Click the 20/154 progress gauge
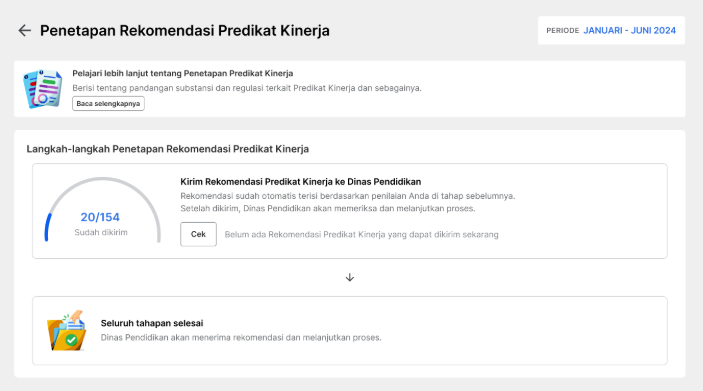 click(x=103, y=210)
